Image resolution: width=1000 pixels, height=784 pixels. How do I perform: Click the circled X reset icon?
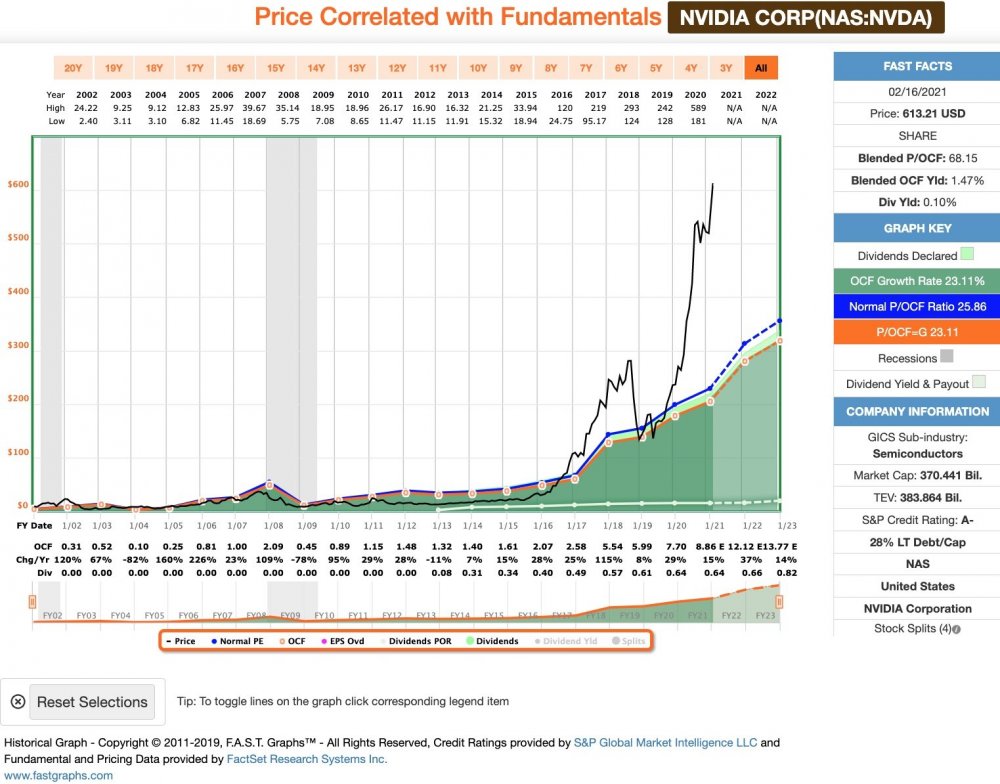[17, 701]
